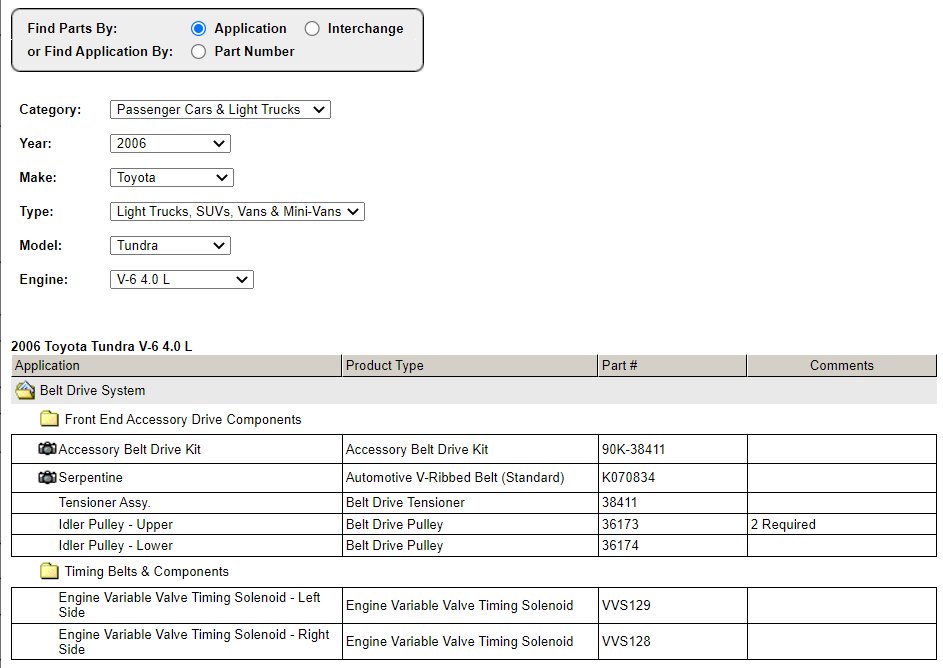Click part number 36174
This screenshot has width=943, height=668.
pyautogui.click(x=620, y=545)
